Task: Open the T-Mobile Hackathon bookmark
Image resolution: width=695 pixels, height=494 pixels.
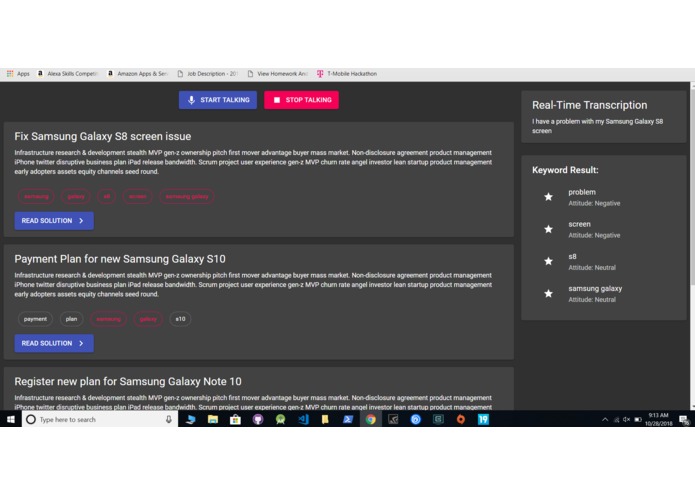Action: [347, 74]
